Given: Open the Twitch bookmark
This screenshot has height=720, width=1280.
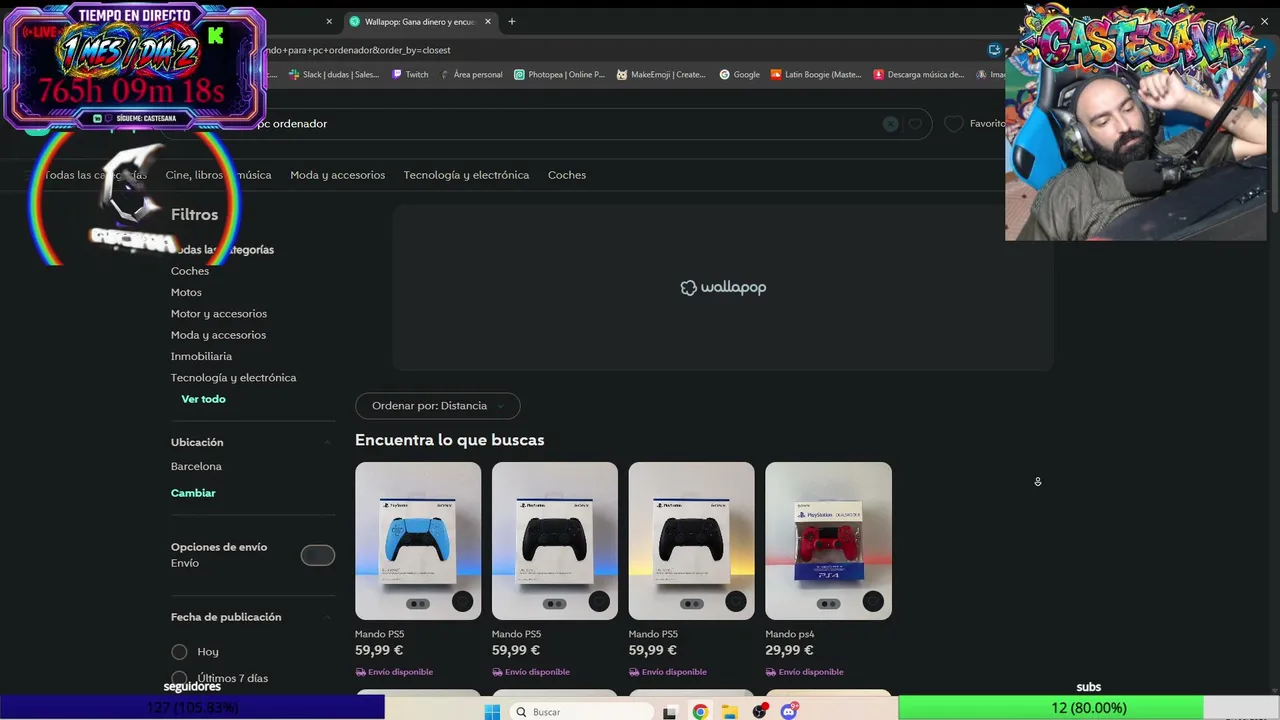Looking at the screenshot, I should coord(410,74).
